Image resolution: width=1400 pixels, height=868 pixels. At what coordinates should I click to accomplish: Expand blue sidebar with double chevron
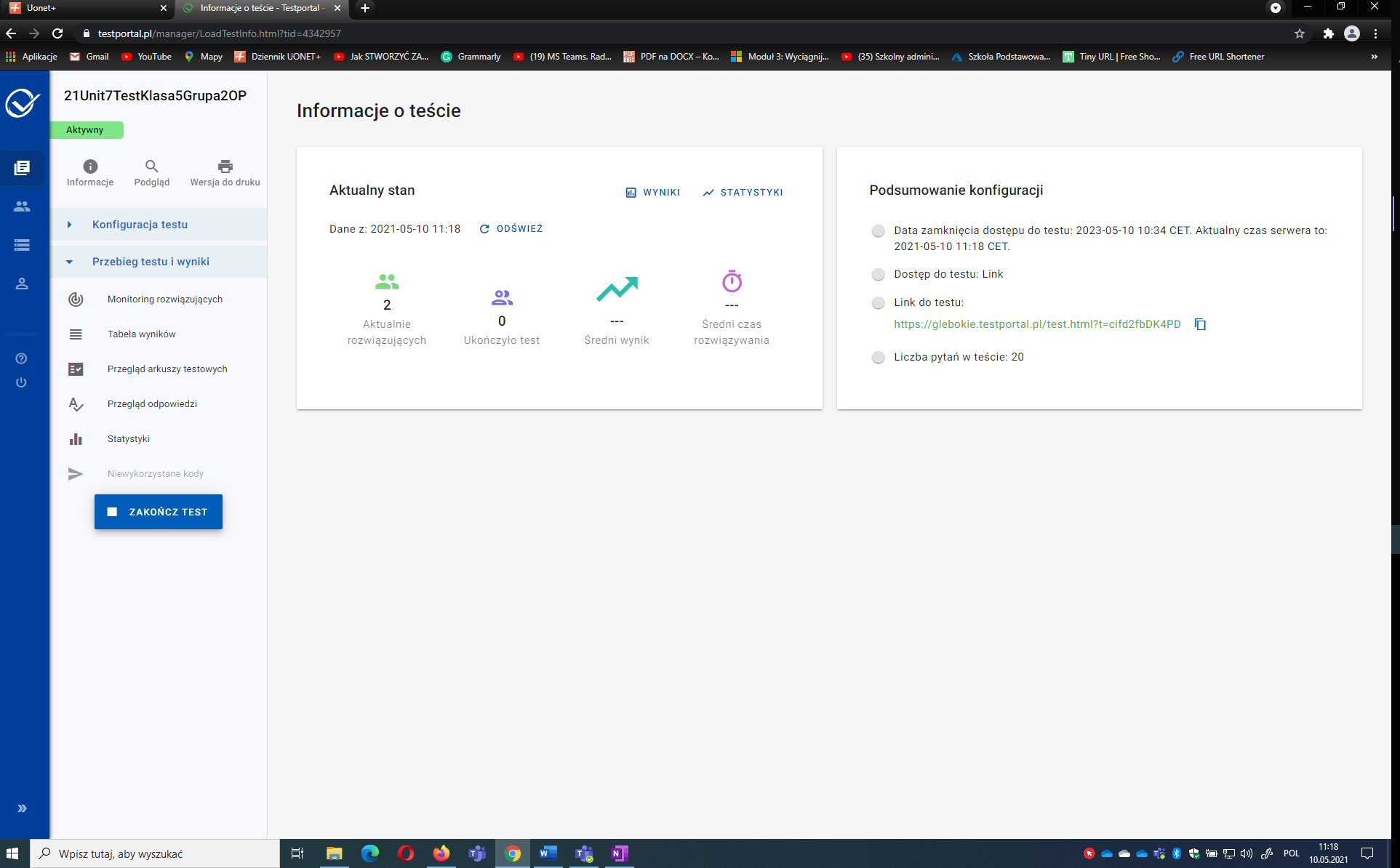tap(22, 808)
